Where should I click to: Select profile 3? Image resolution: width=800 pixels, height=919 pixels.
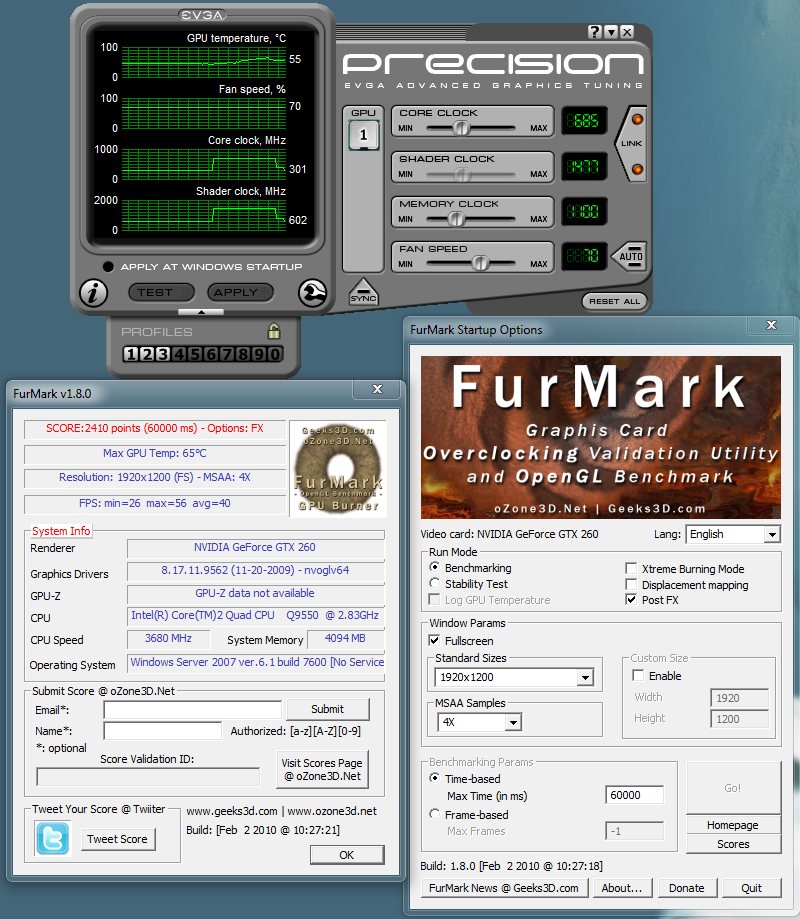coord(163,354)
